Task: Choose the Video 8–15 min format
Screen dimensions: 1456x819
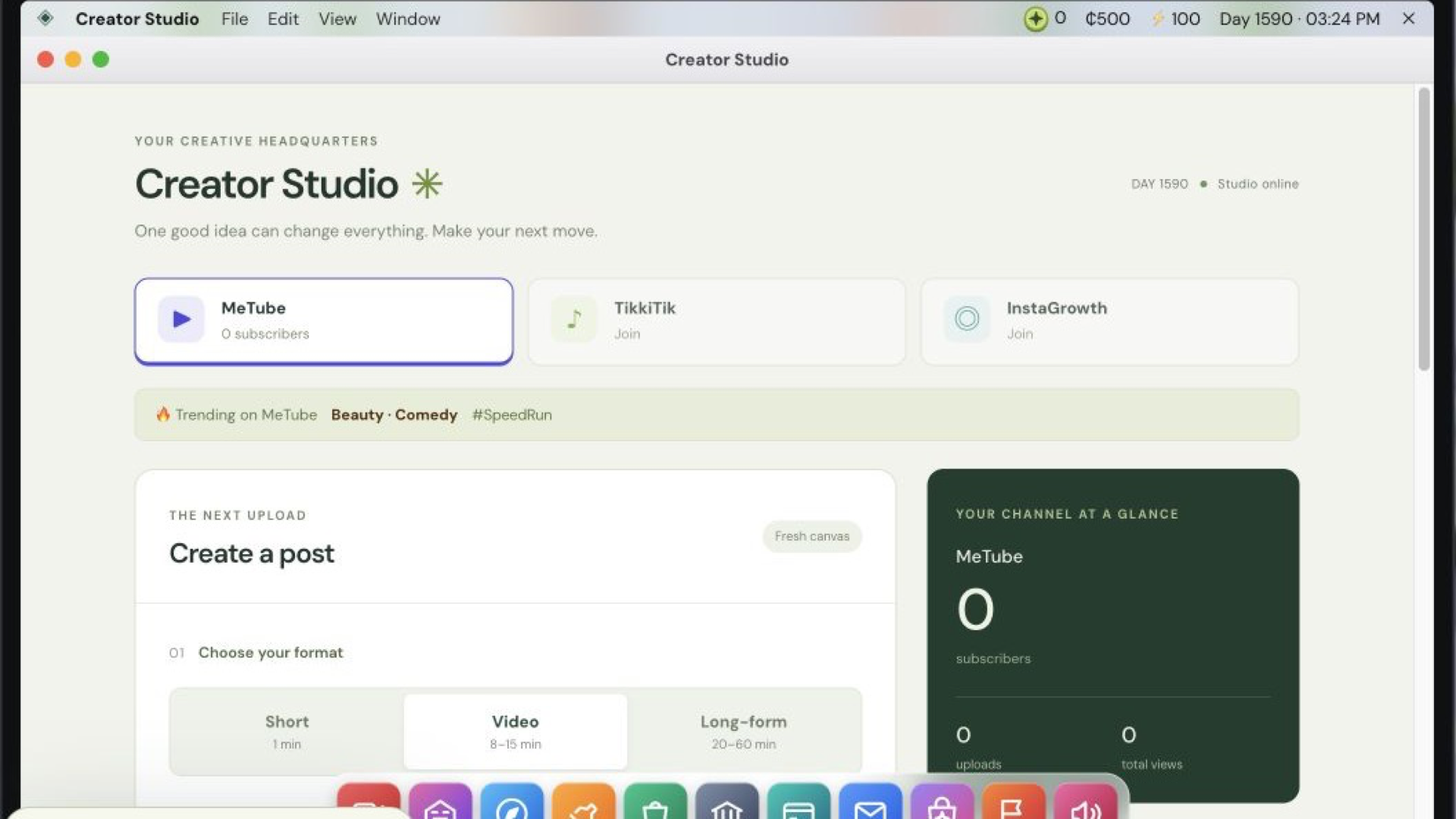Action: pyautogui.click(x=516, y=732)
